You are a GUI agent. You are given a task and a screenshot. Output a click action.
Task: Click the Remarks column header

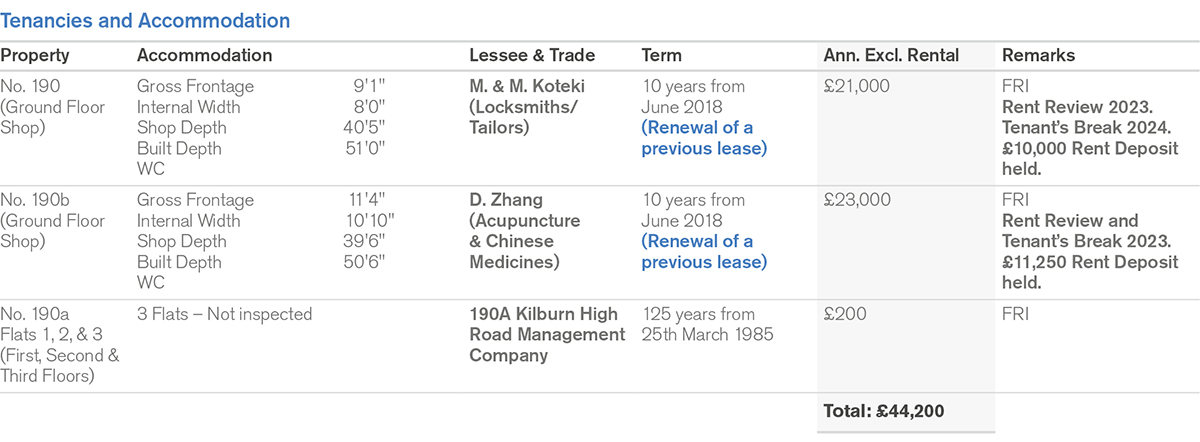(x=1038, y=56)
